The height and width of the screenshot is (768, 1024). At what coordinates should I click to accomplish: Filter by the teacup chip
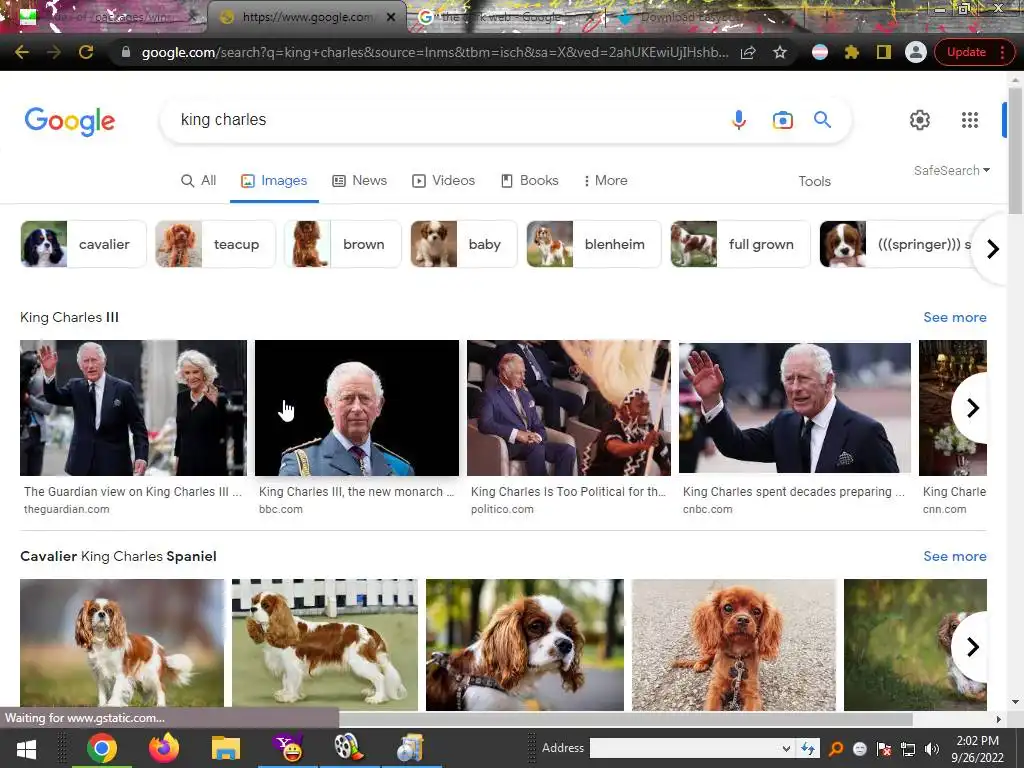tap(216, 244)
